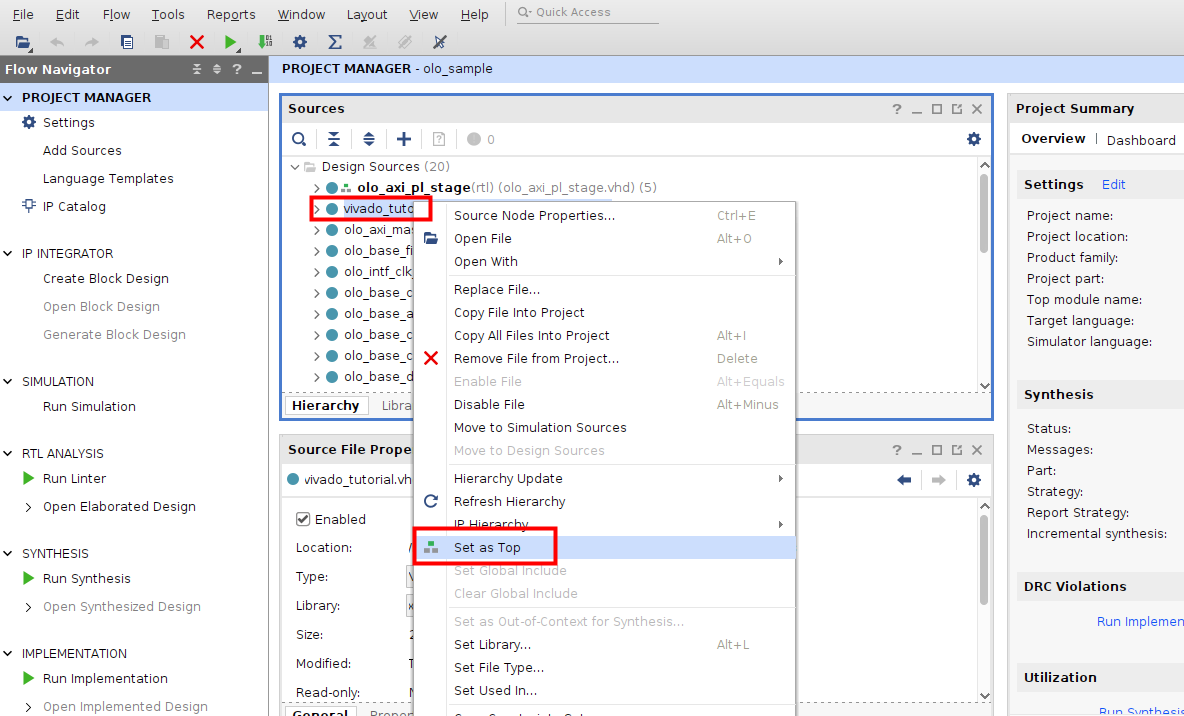Collapse all Flow Navigator sections icon
Image resolution: width=1184 pixels, height=716 pixels.
pos(197,69)
